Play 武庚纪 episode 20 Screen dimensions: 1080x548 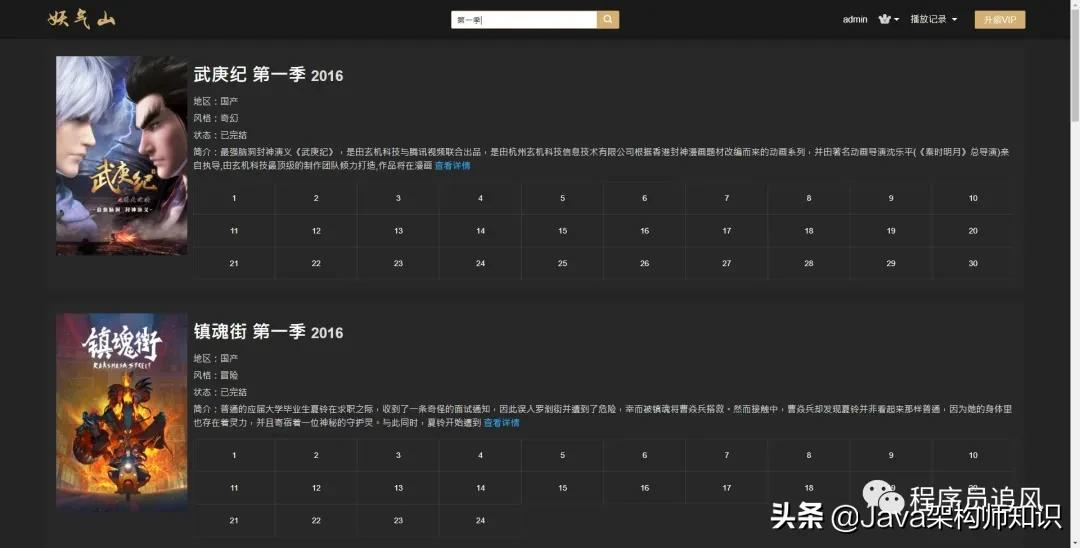click(973, 231)
